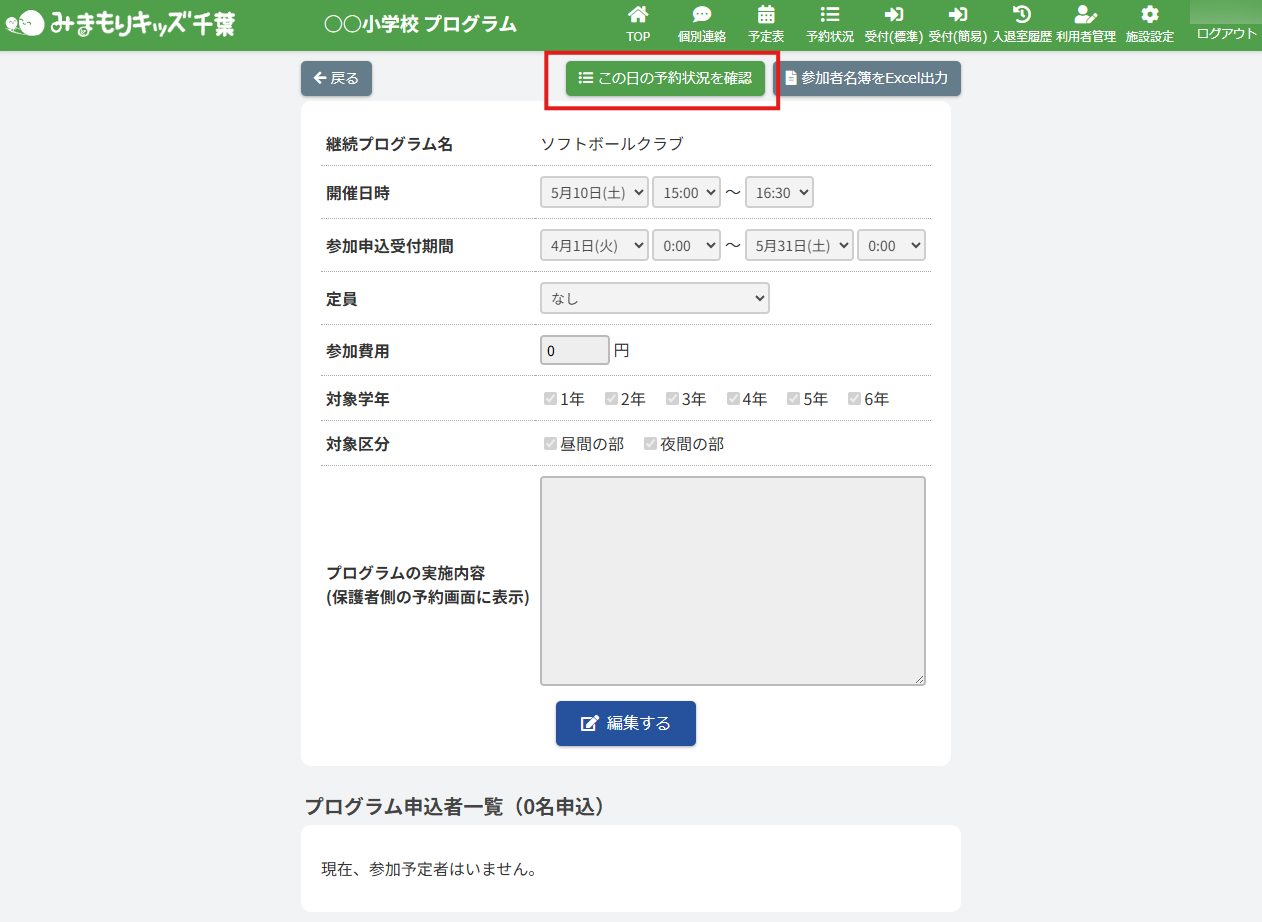Open the 5月10日(土) date dropdown
Screen dimensions: 1262x922
pyautogui.click(x=594, y=193)
